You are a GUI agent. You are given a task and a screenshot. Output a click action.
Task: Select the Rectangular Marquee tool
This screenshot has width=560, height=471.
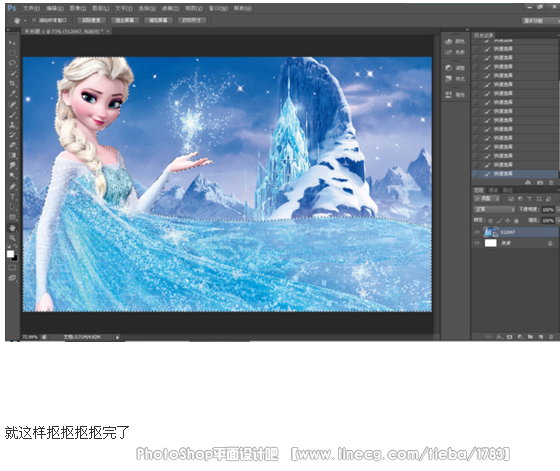click(x=12, y=53)
